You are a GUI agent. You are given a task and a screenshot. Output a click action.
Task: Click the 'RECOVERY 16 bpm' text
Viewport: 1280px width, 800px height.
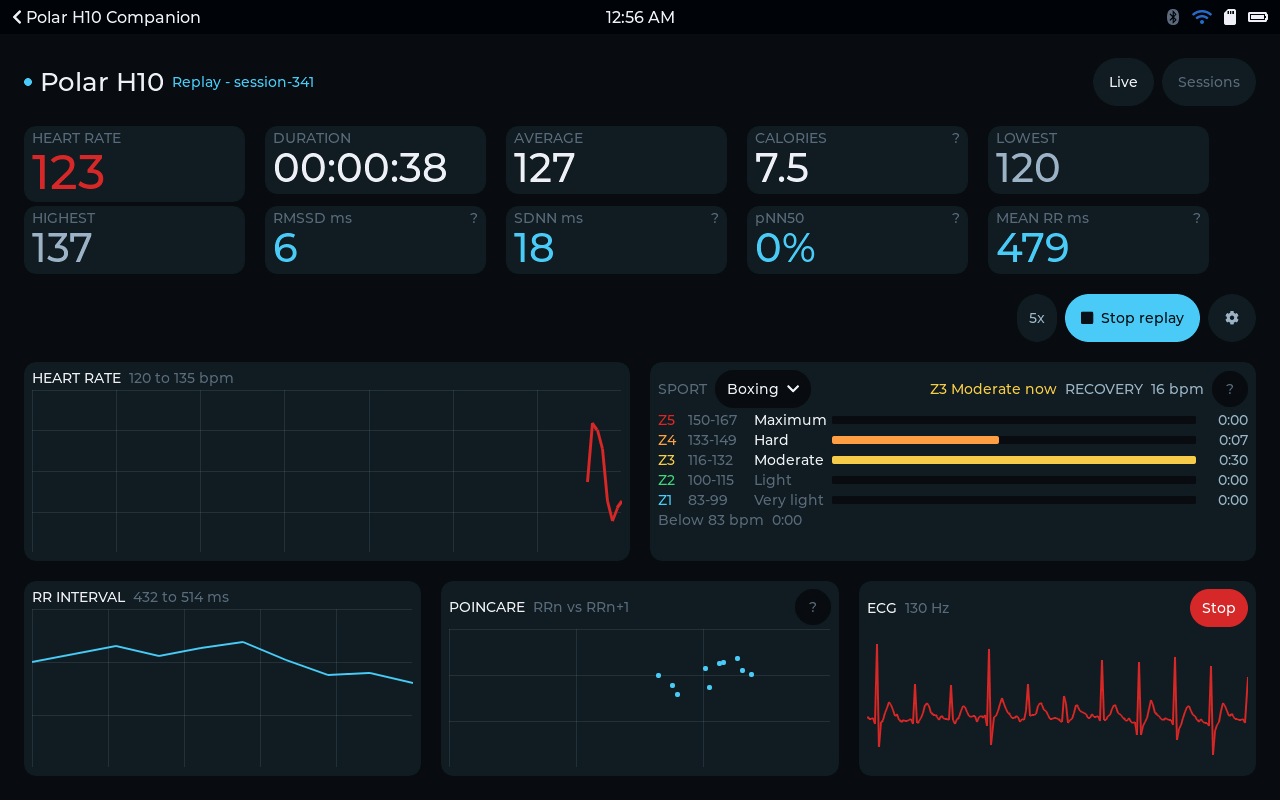[1134, 389]
